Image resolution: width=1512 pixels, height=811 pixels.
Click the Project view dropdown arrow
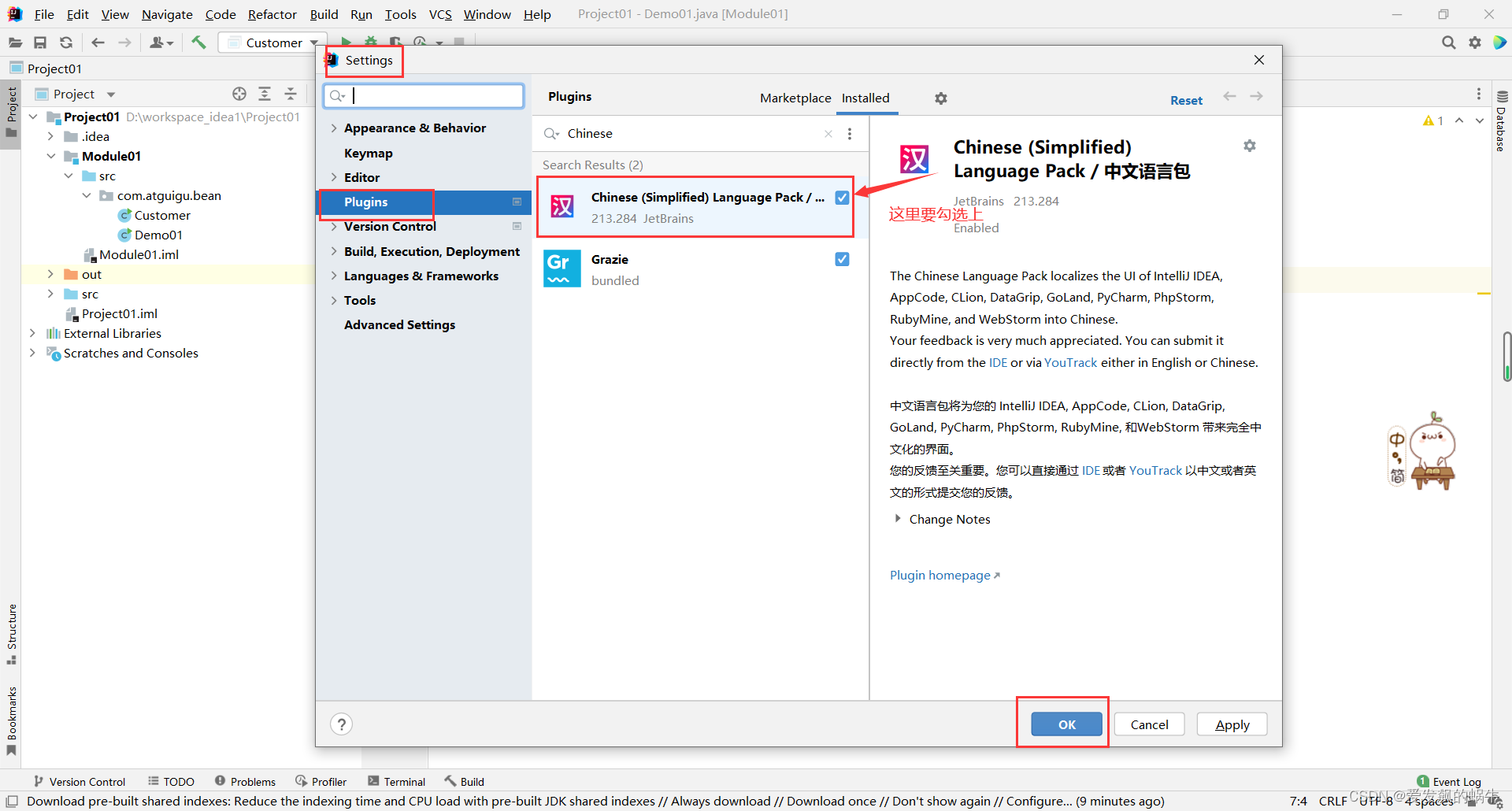click(111, 94)
